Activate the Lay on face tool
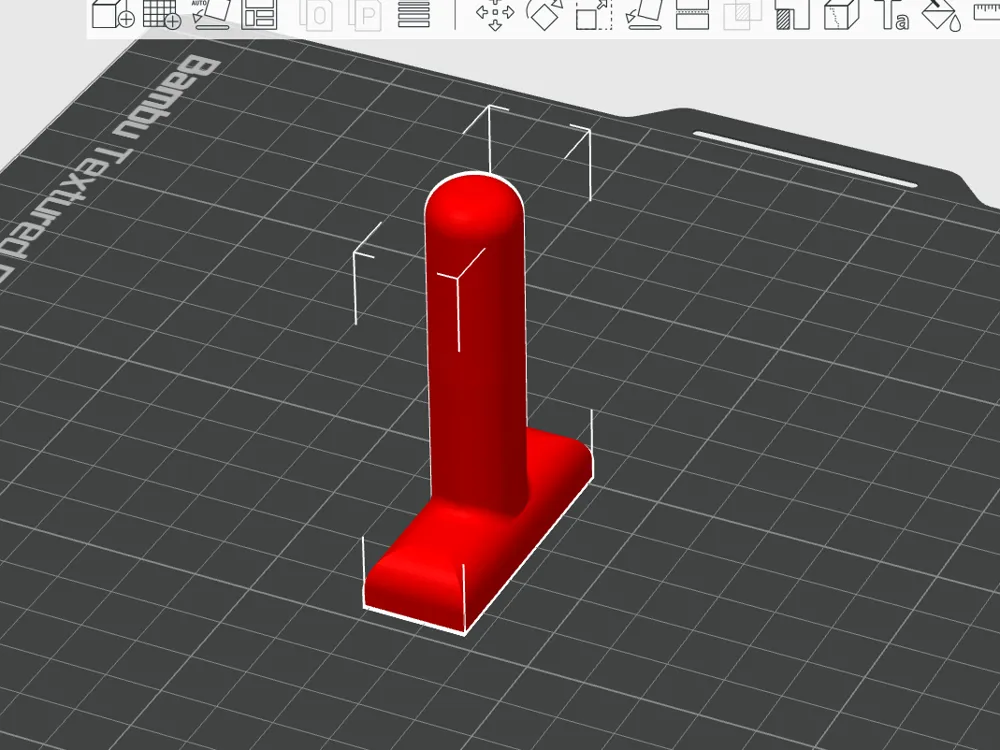The image size is (1000, 750). 644,14
